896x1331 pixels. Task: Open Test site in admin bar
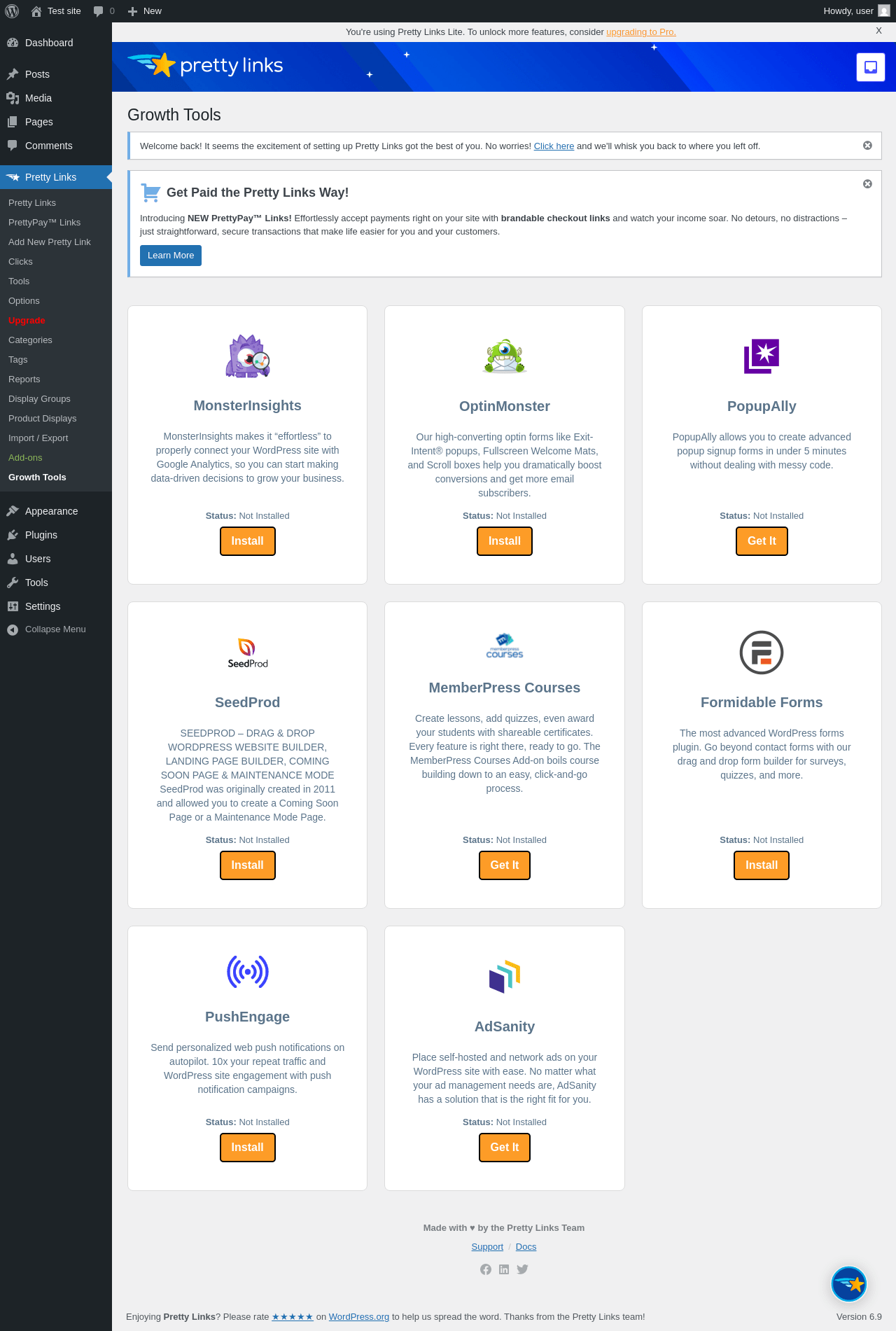click(x=56, y=11)
